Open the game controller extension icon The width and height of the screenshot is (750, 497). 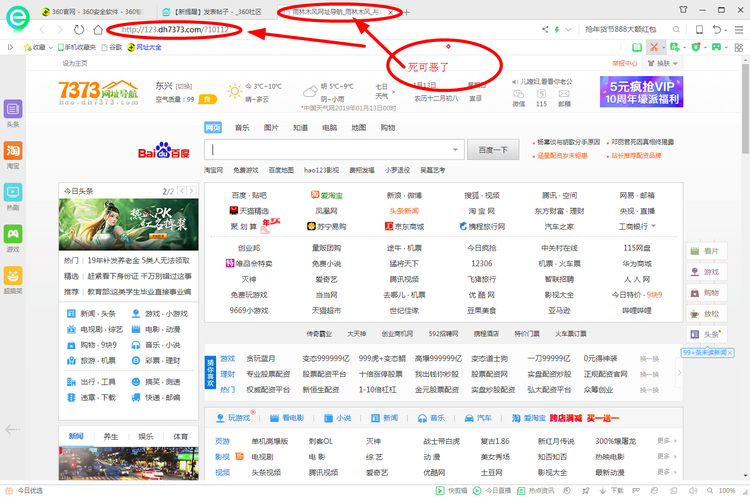point(716,47)
